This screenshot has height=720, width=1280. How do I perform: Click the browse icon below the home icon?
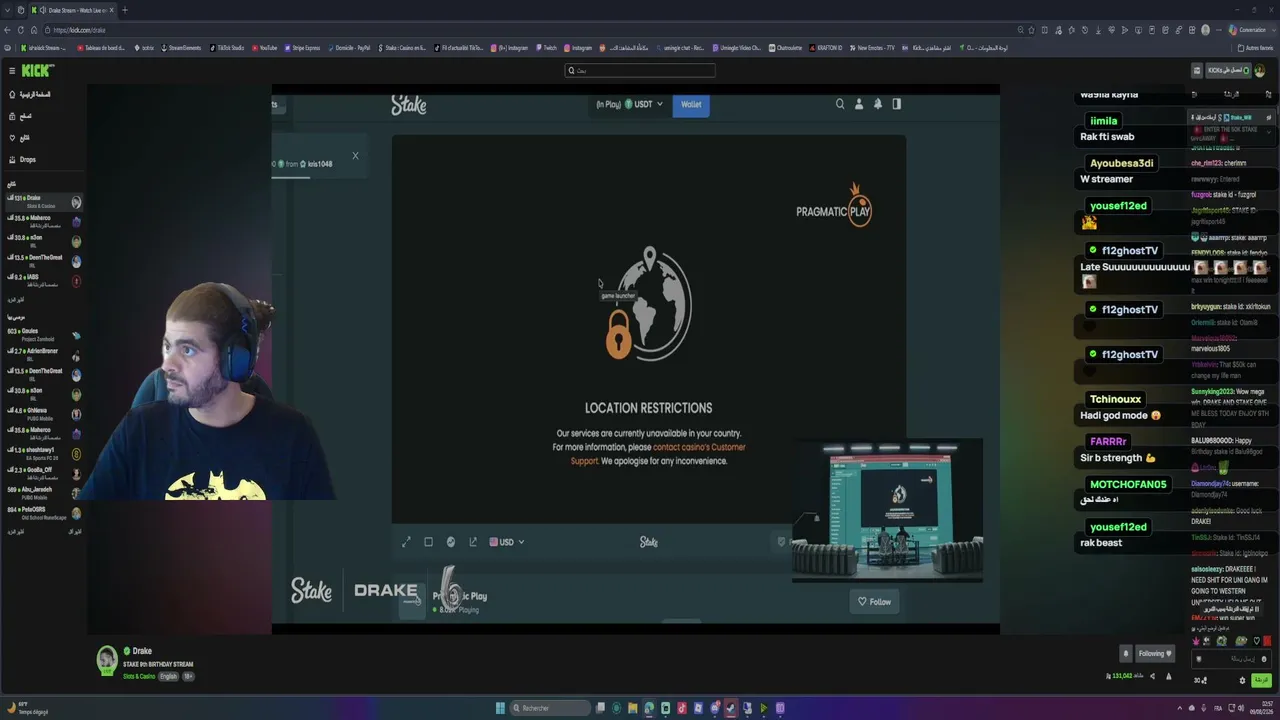click(x=12, y=116)
